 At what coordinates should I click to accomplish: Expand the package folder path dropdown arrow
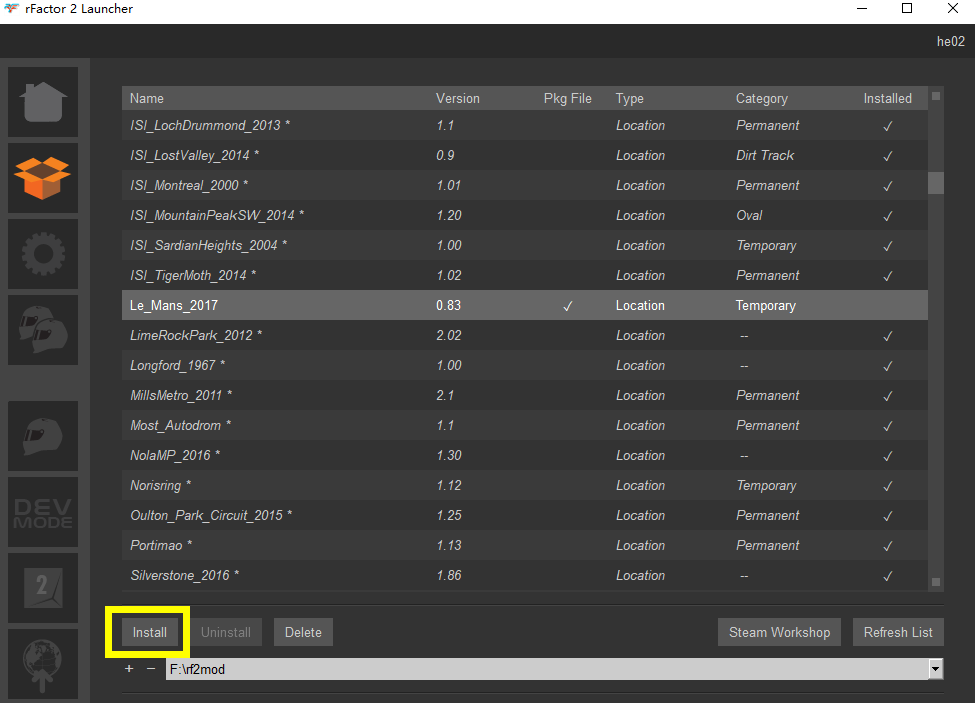tap(935, 669)
